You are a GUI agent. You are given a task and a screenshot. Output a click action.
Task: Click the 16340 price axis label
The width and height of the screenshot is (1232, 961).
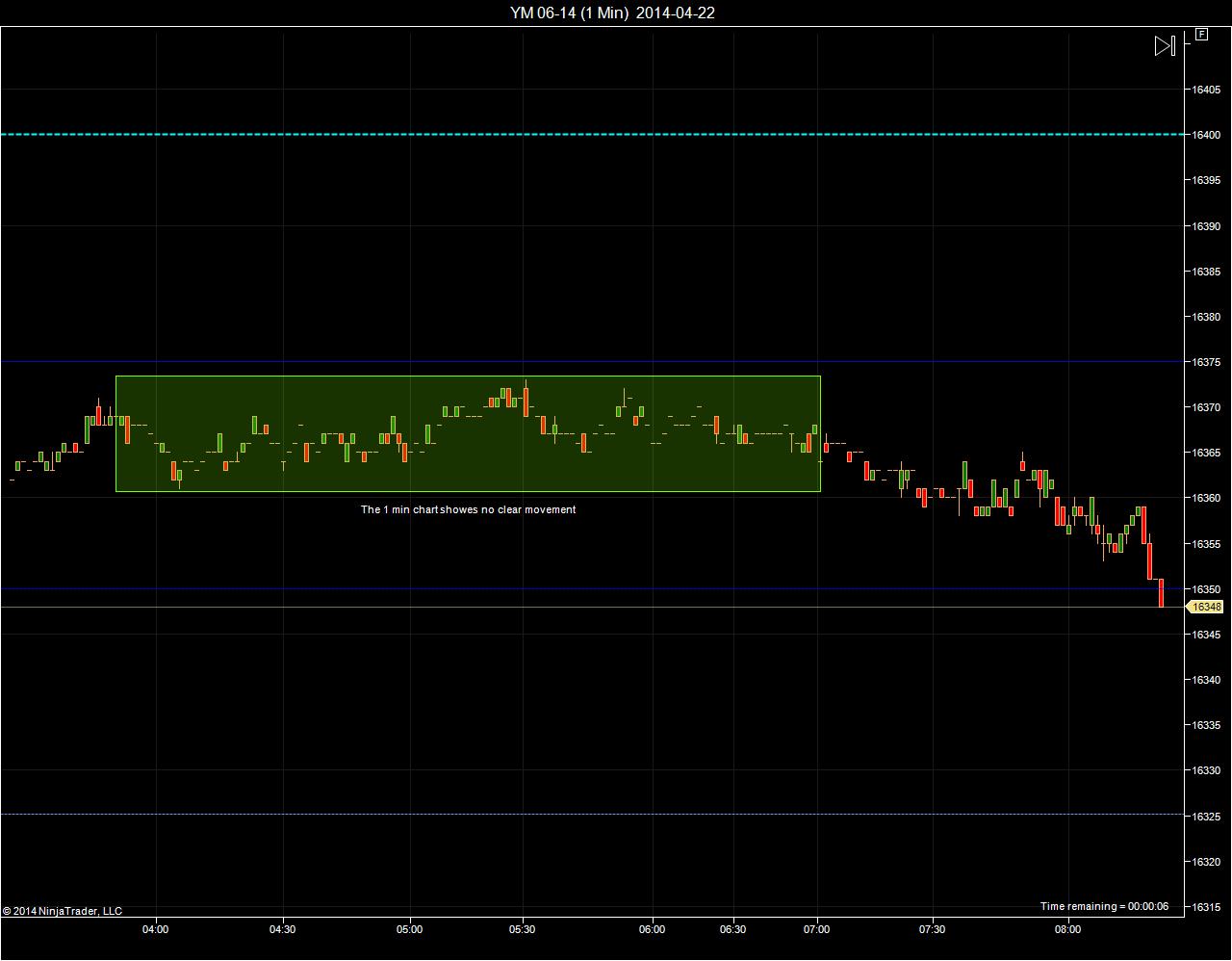[1206, 680]
